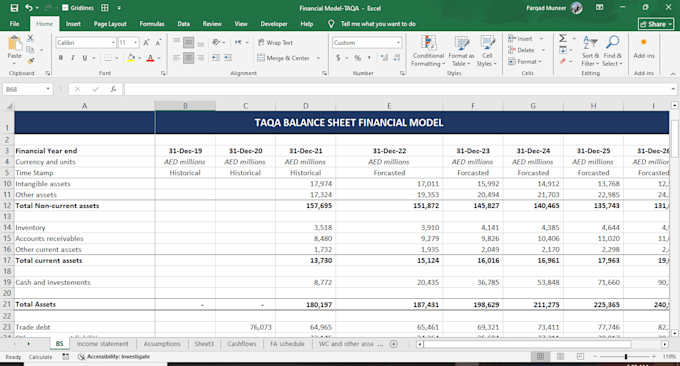The width and height of the screenshot is (680, 366).
Task: Open the Name Box dropdown arrow
Action: [x=48, y=89]
